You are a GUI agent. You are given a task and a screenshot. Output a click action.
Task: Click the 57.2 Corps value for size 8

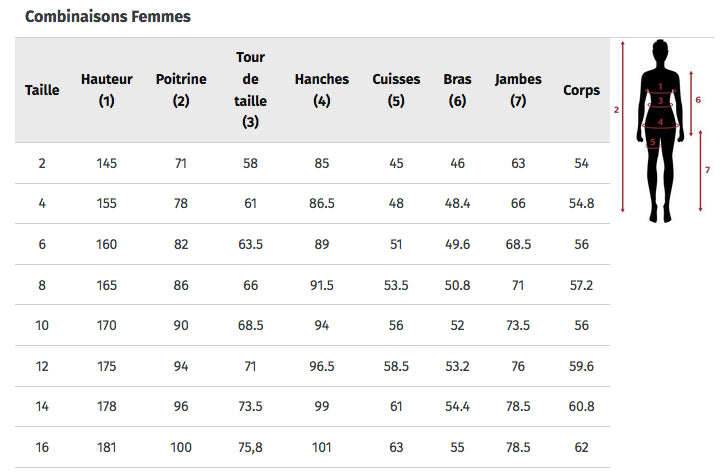(581, 285)
